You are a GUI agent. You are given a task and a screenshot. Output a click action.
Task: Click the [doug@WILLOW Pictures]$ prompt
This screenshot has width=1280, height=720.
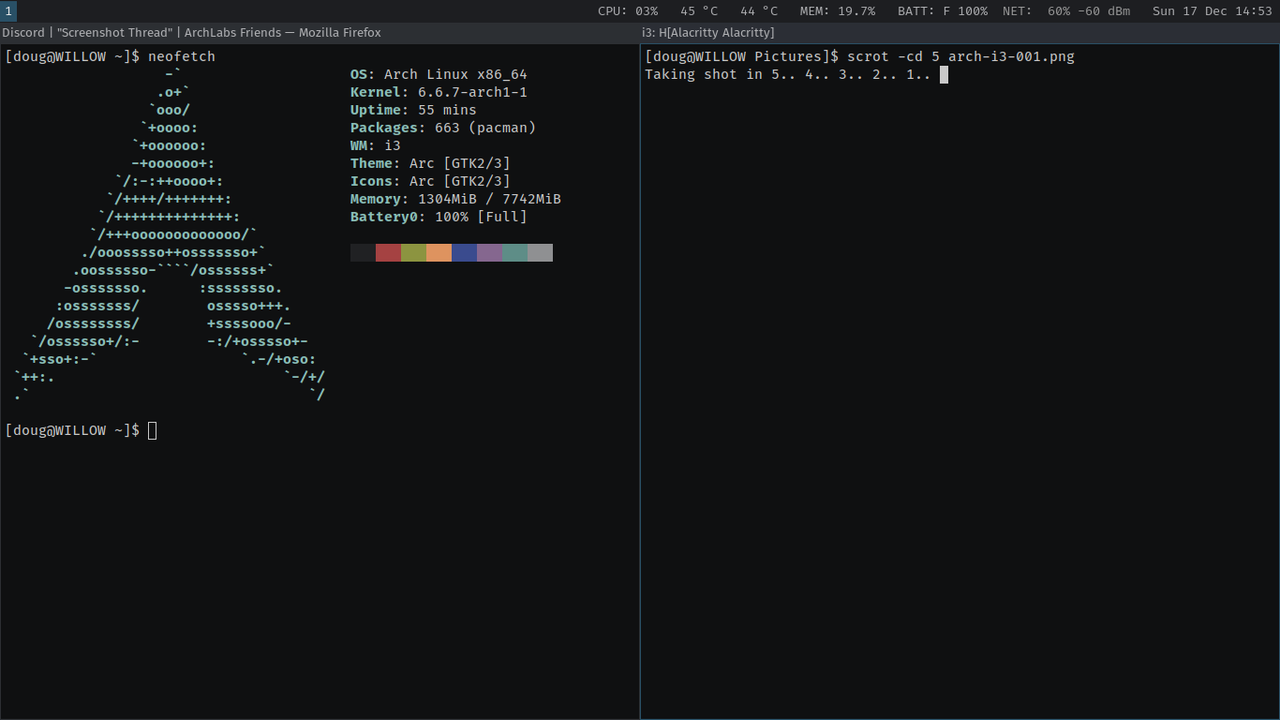pyautogui.click(x=742, y=57)
